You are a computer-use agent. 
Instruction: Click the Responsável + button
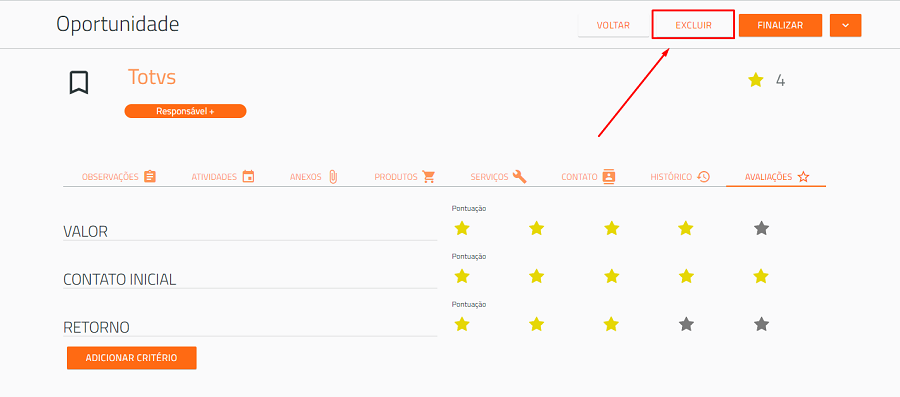[185, 111]
